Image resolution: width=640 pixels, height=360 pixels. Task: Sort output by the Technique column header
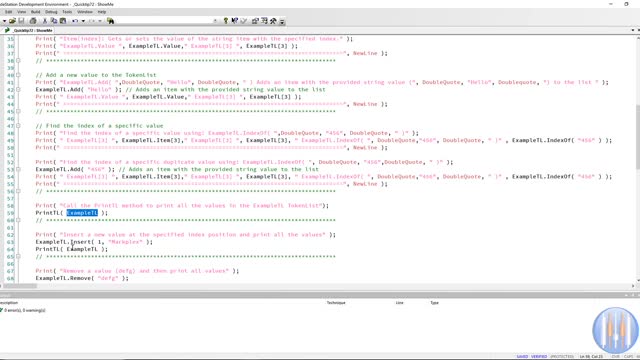pyautogui.click(x=336, y=303)
